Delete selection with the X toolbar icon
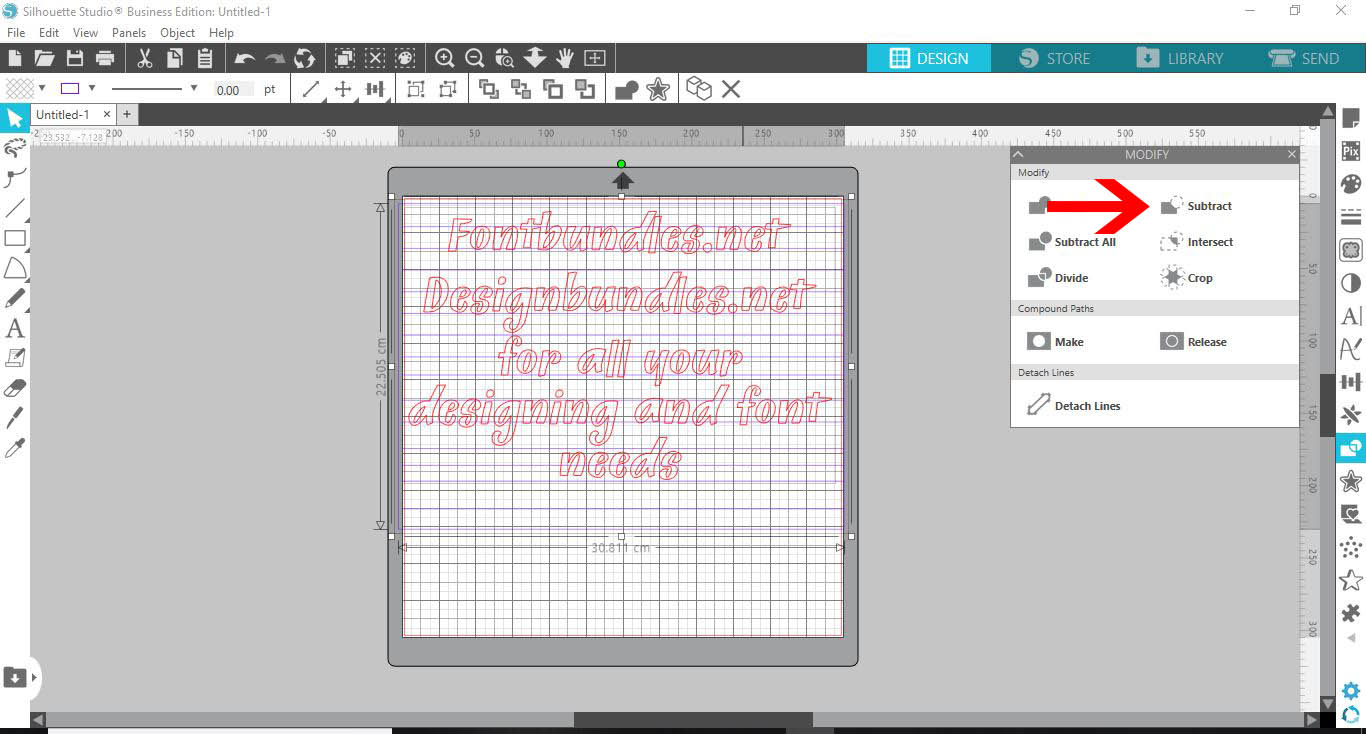This screenshot has height=734, width=1366. 731,90
